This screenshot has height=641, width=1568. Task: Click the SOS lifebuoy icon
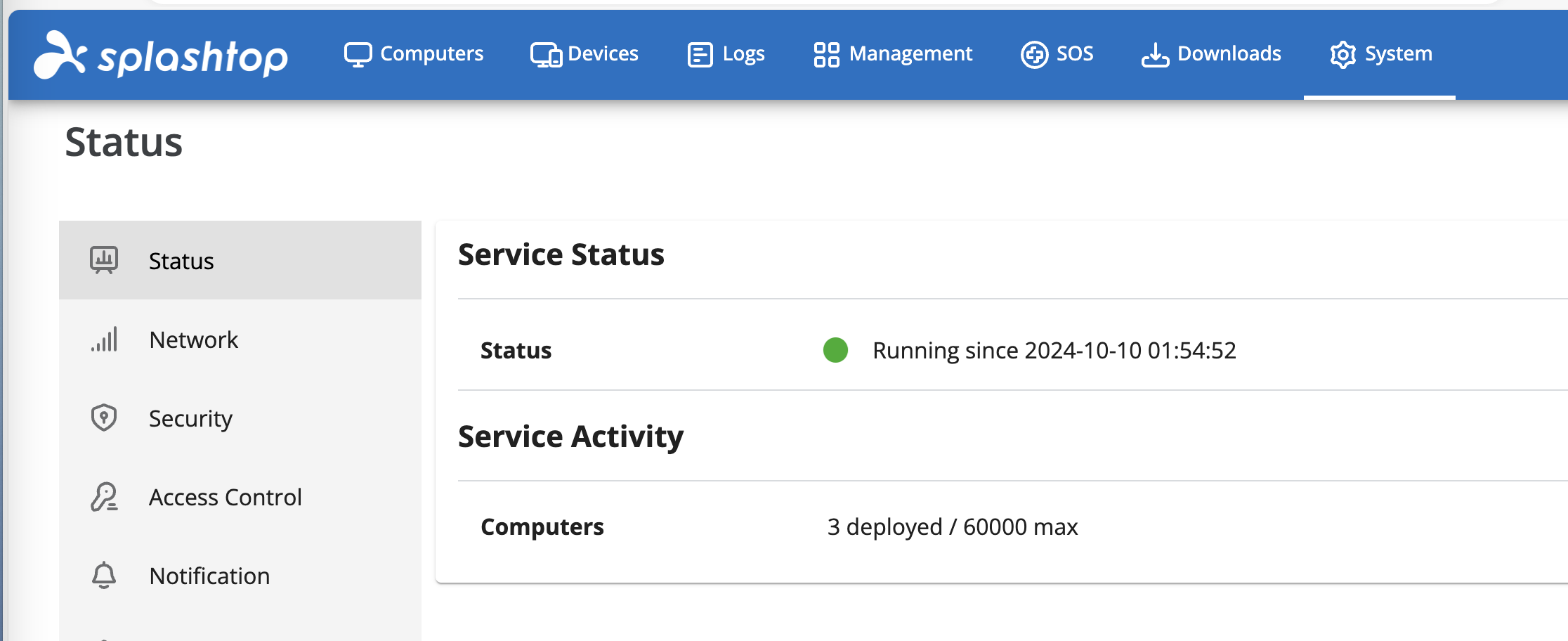[x=1034, y=54]
